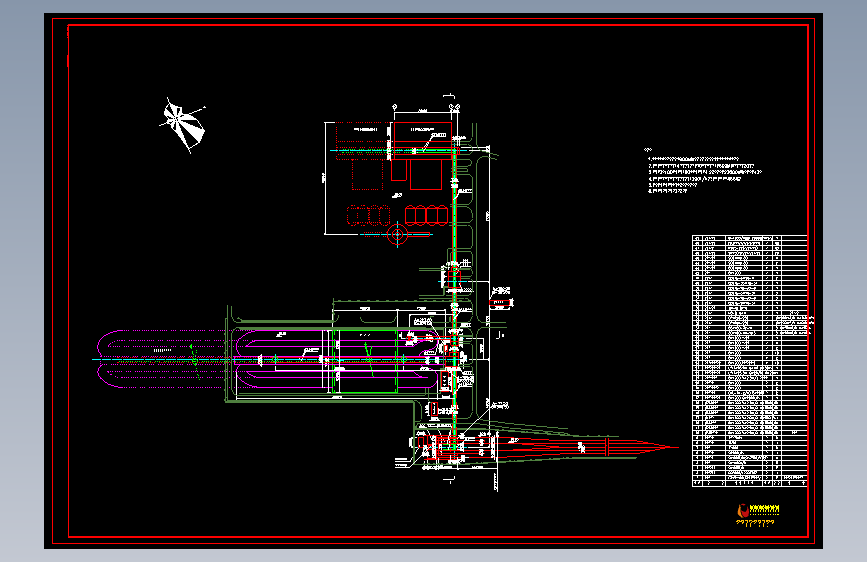This screenshot has height=562, width=867.
Task: Click the wind rose north arrow symbol
Action: 182,125
